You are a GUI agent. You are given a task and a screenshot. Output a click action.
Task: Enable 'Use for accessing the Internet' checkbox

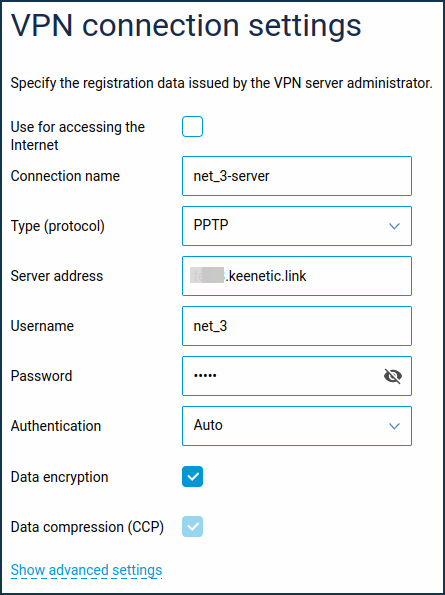(192, 127)
